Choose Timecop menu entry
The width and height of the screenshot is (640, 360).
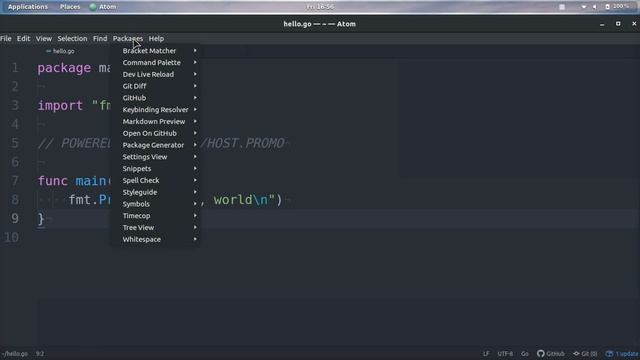click(156, 216)
